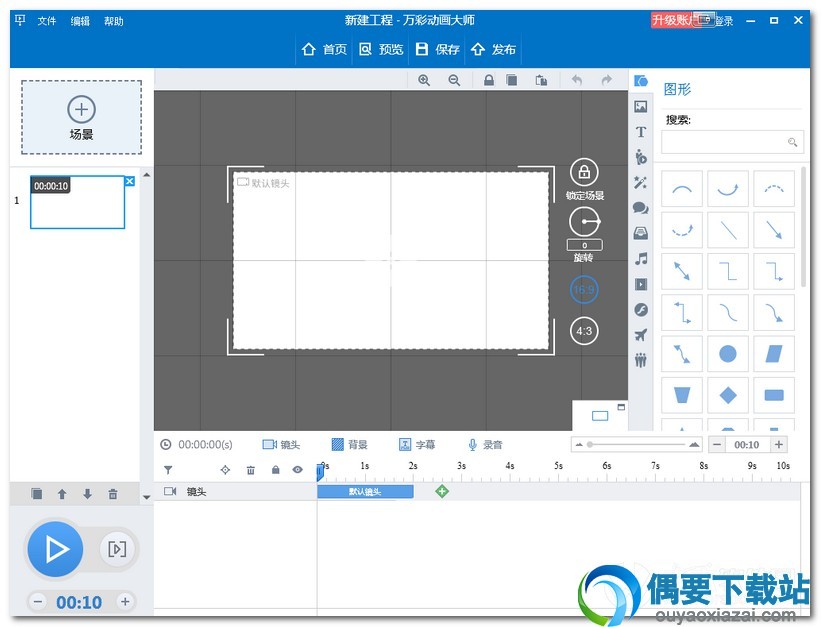Click the copy icon in canvas toolbar

(512, 80)
